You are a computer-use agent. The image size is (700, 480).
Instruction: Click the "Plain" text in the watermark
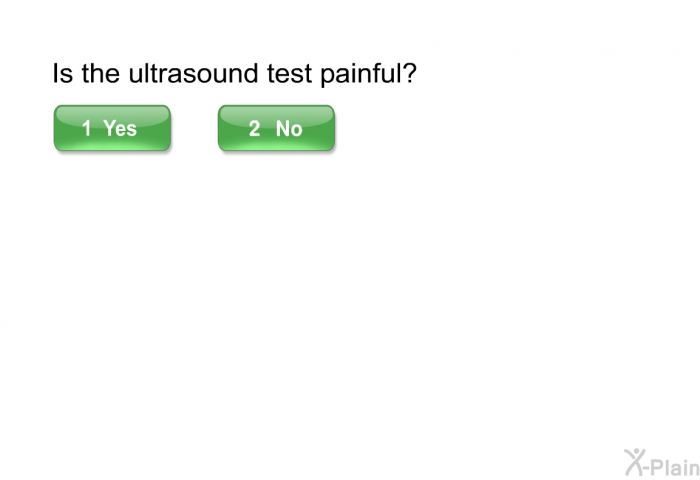pos(675,467)
